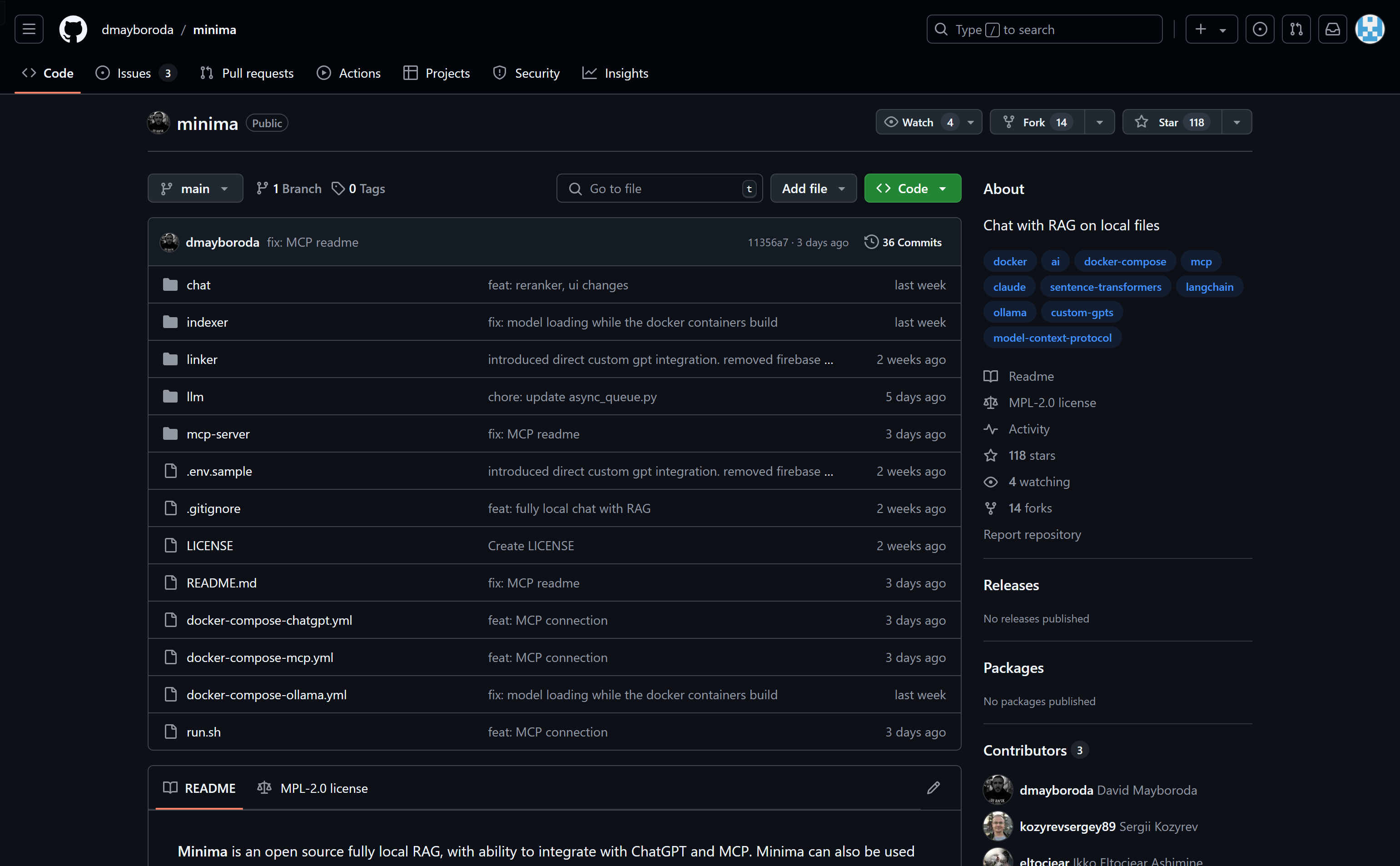
Task: Click the plus create new icon
Action: tap(1201, 29)
